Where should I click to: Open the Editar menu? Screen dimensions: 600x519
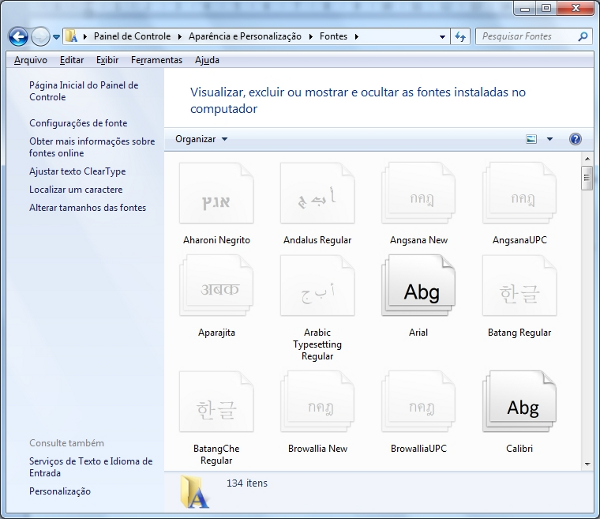(72, 60)
